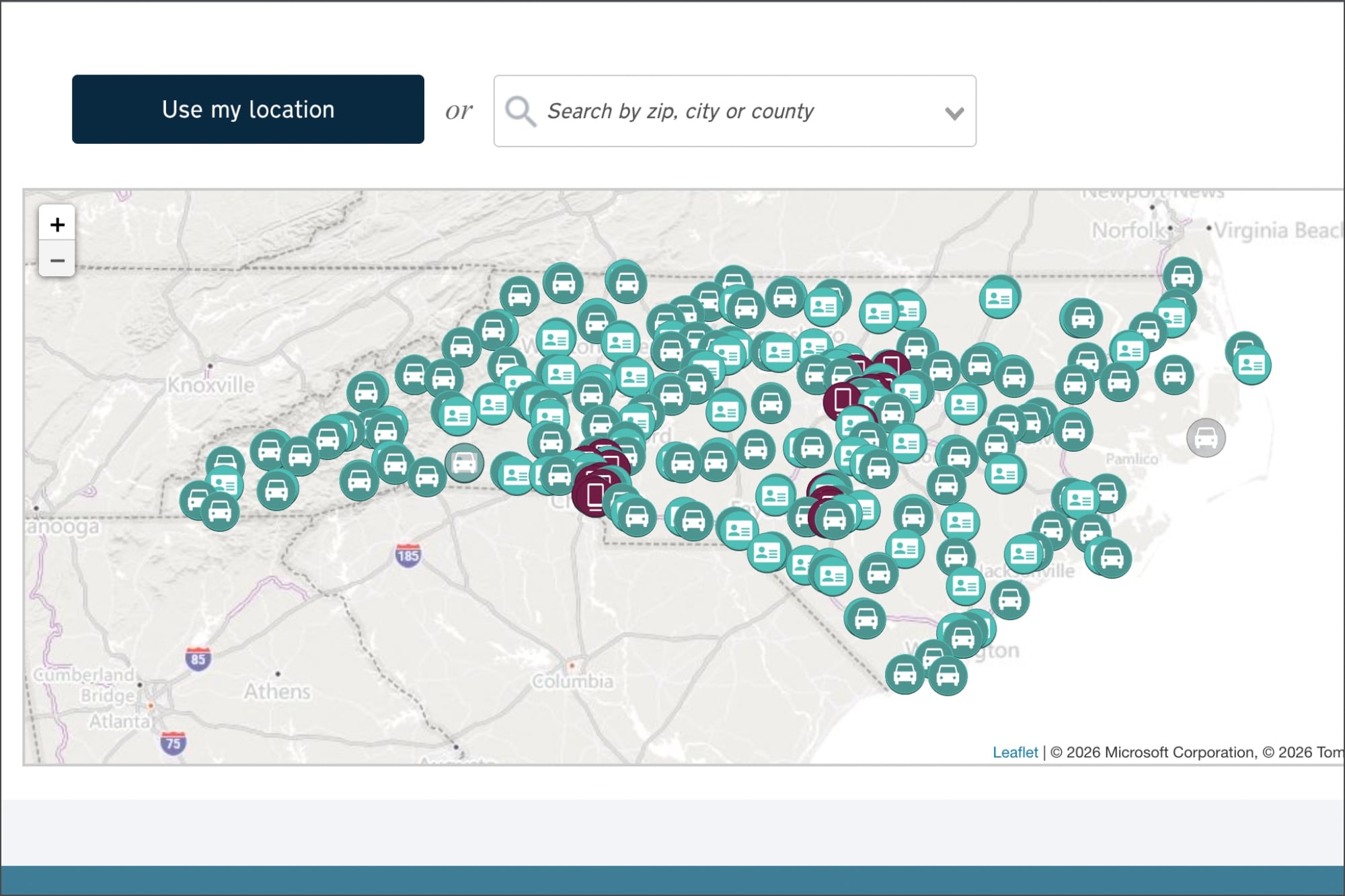The height and width of the screenshot is (896, 1345).
Task: Select the license card marker in far western mountains
Action: (224, 483)
